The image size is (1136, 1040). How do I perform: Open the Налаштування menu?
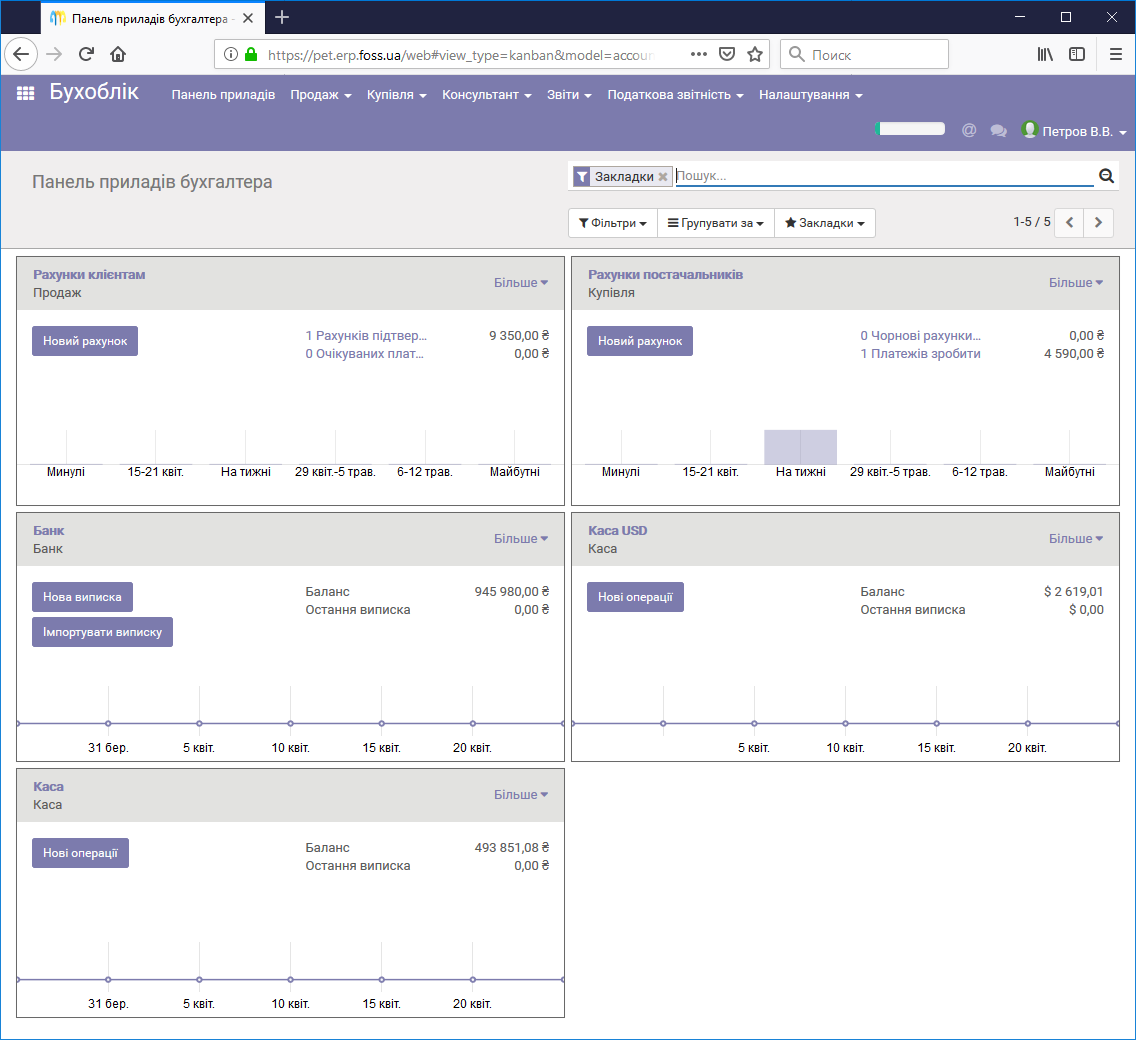[x=811, y=95]
